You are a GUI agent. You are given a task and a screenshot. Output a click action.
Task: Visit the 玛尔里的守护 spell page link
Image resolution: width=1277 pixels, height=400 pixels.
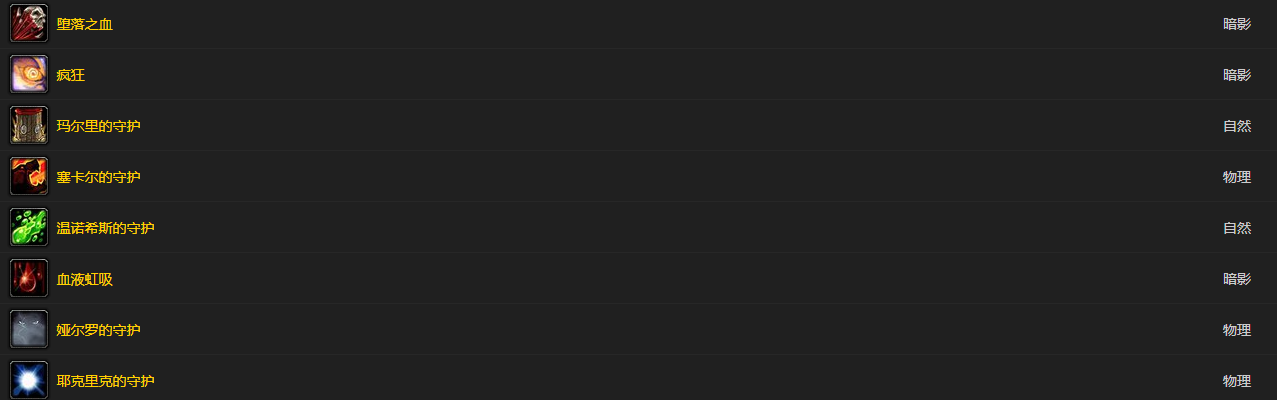(99, 126)
